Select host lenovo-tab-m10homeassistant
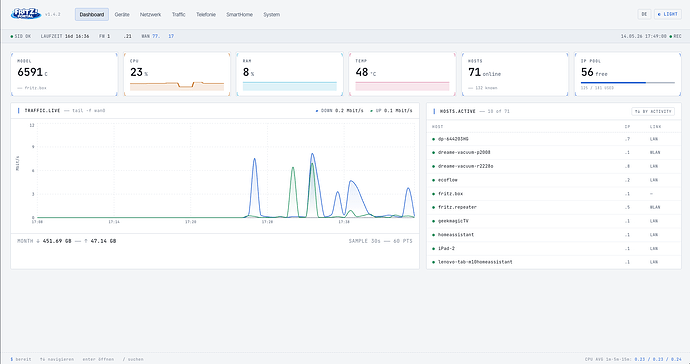This screenshot has height=364, width=690. (x=554, y=262)
